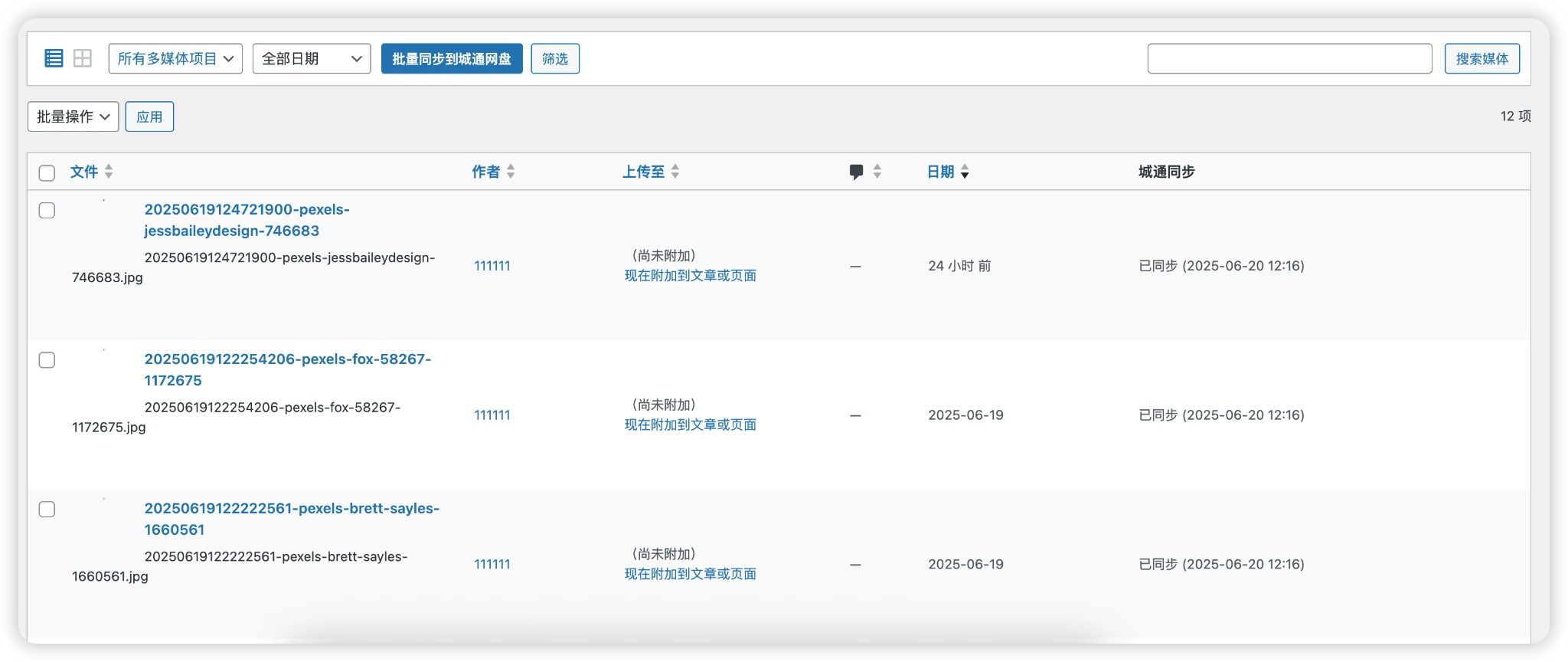
Task: Check the pexels-fox-58267 row checkbox
Action: [47, 360]
